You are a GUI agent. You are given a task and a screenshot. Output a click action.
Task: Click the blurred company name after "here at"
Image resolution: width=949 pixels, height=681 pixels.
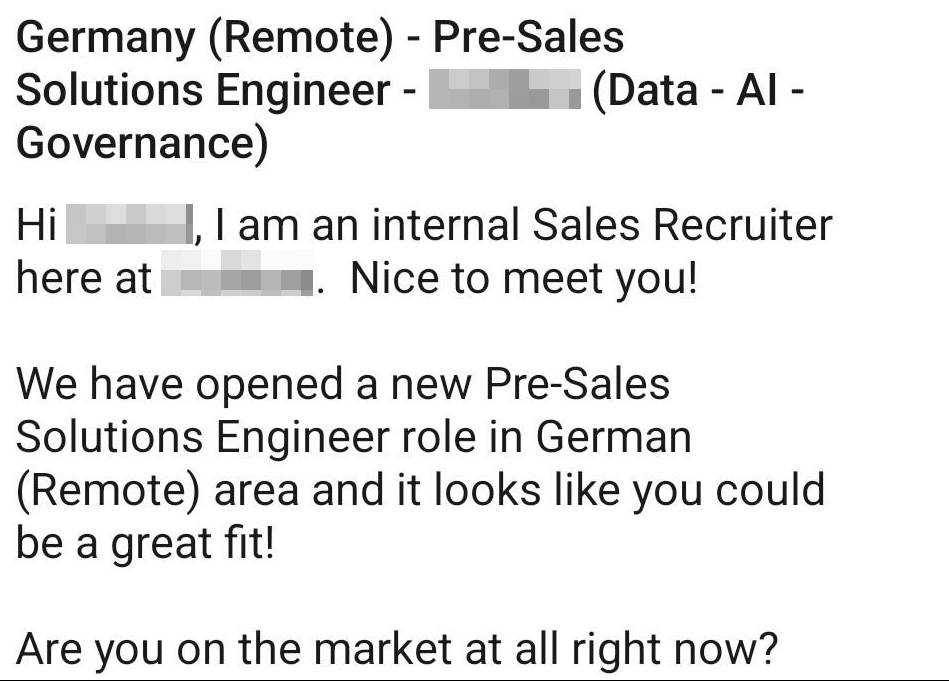click(x=237, y=278)
